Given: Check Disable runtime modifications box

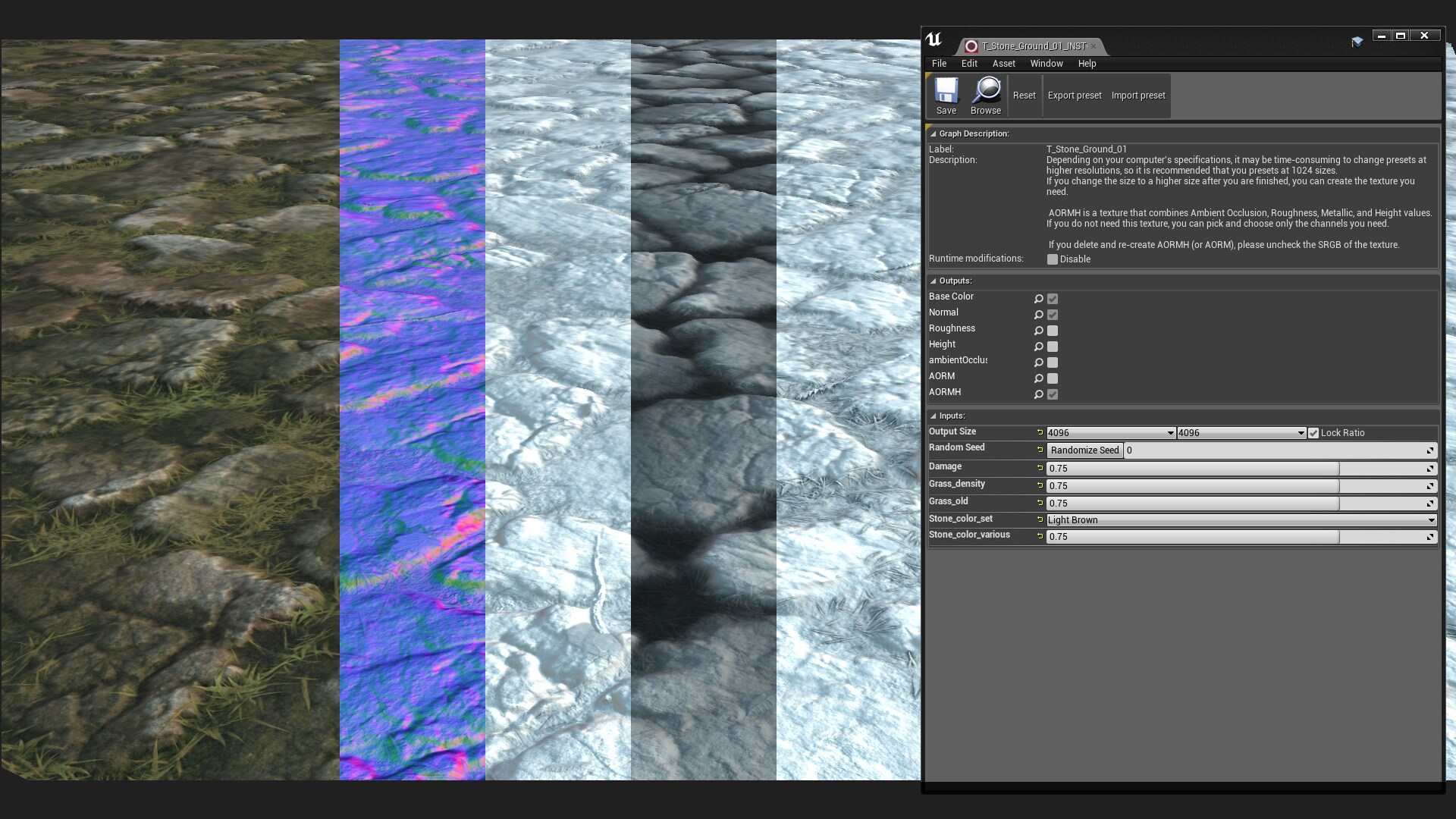Looking at the screenshot, I should (x=1053, y=259).
